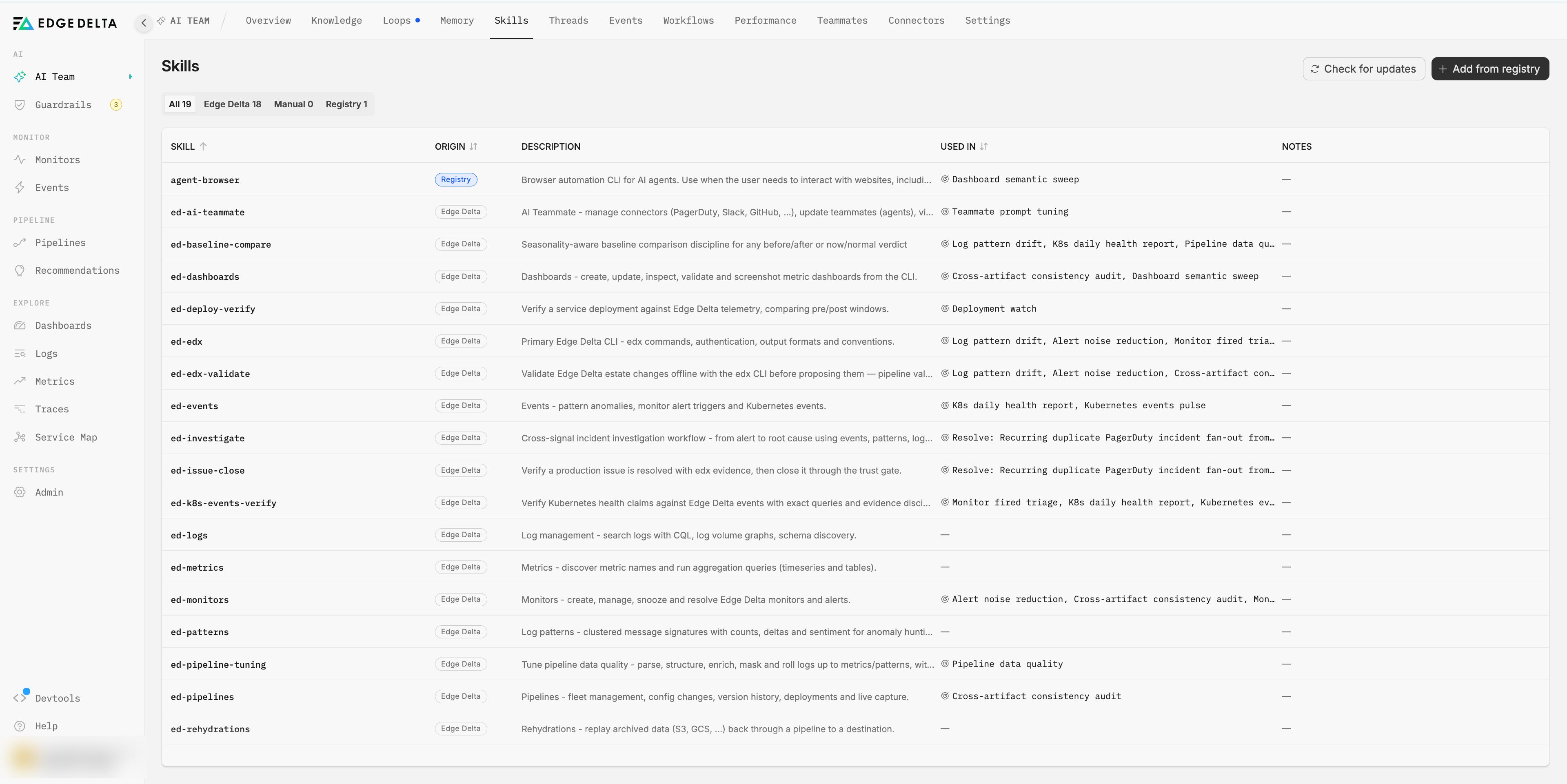Open the ed-issue-close skill

click(207, 470)
